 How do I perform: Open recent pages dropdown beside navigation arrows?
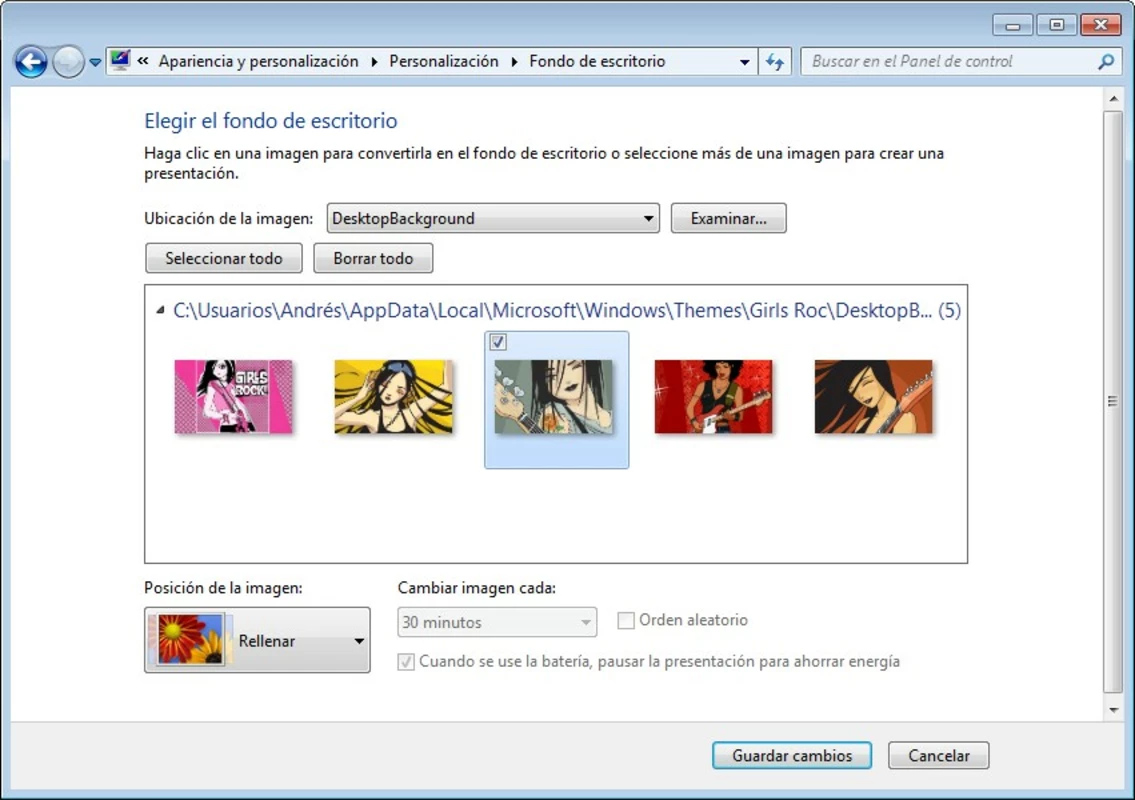(95, 62)
